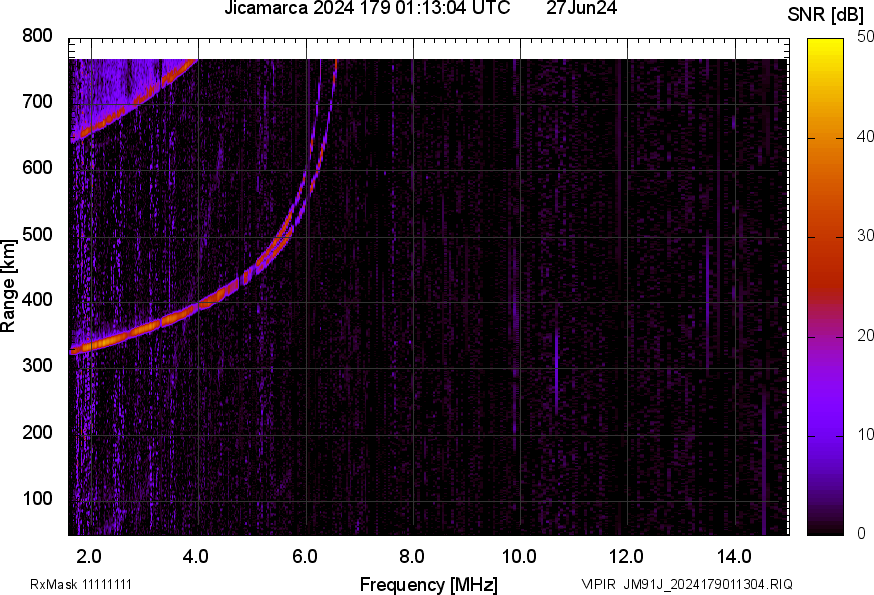Click the 800 range tick label
Image resolution: width=874 pixels, height=595 pixels.
pos(37,36)
